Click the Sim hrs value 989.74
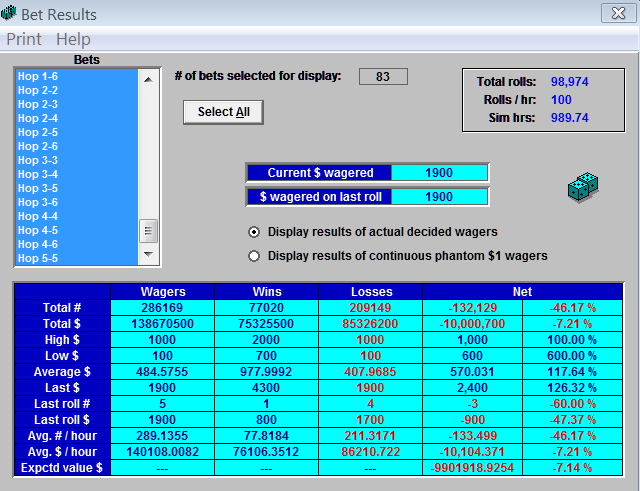This screenshot has width=640, height=491. click(x=569, y=118)
